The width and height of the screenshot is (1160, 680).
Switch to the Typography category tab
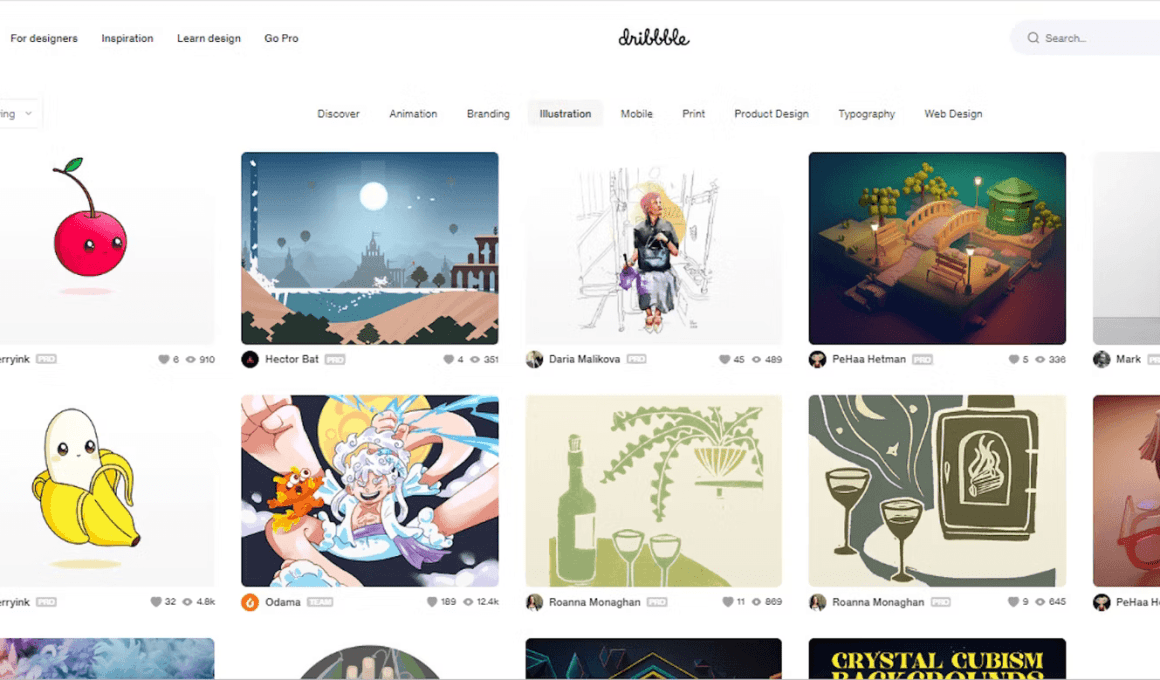coord(866,114)
